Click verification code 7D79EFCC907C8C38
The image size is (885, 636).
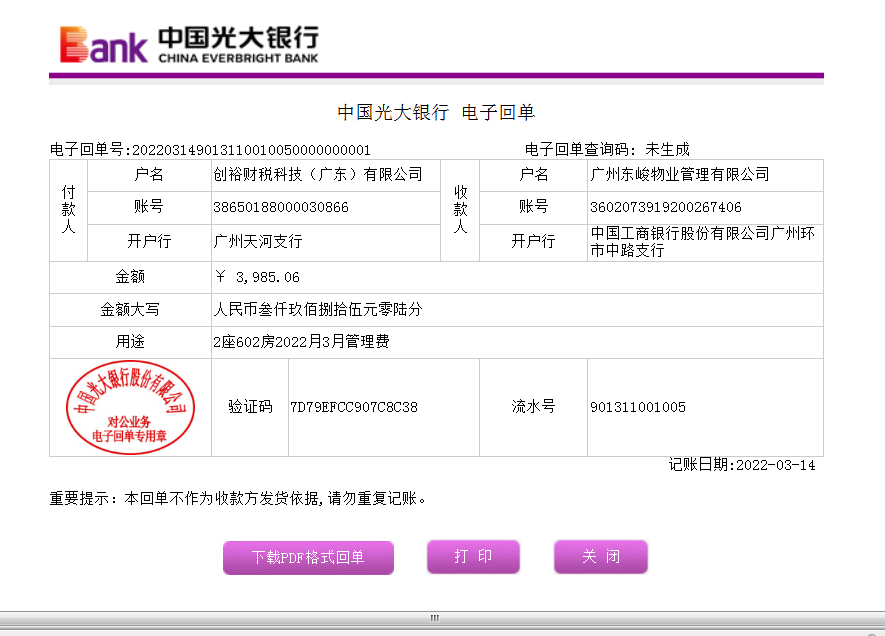[354, 407]
